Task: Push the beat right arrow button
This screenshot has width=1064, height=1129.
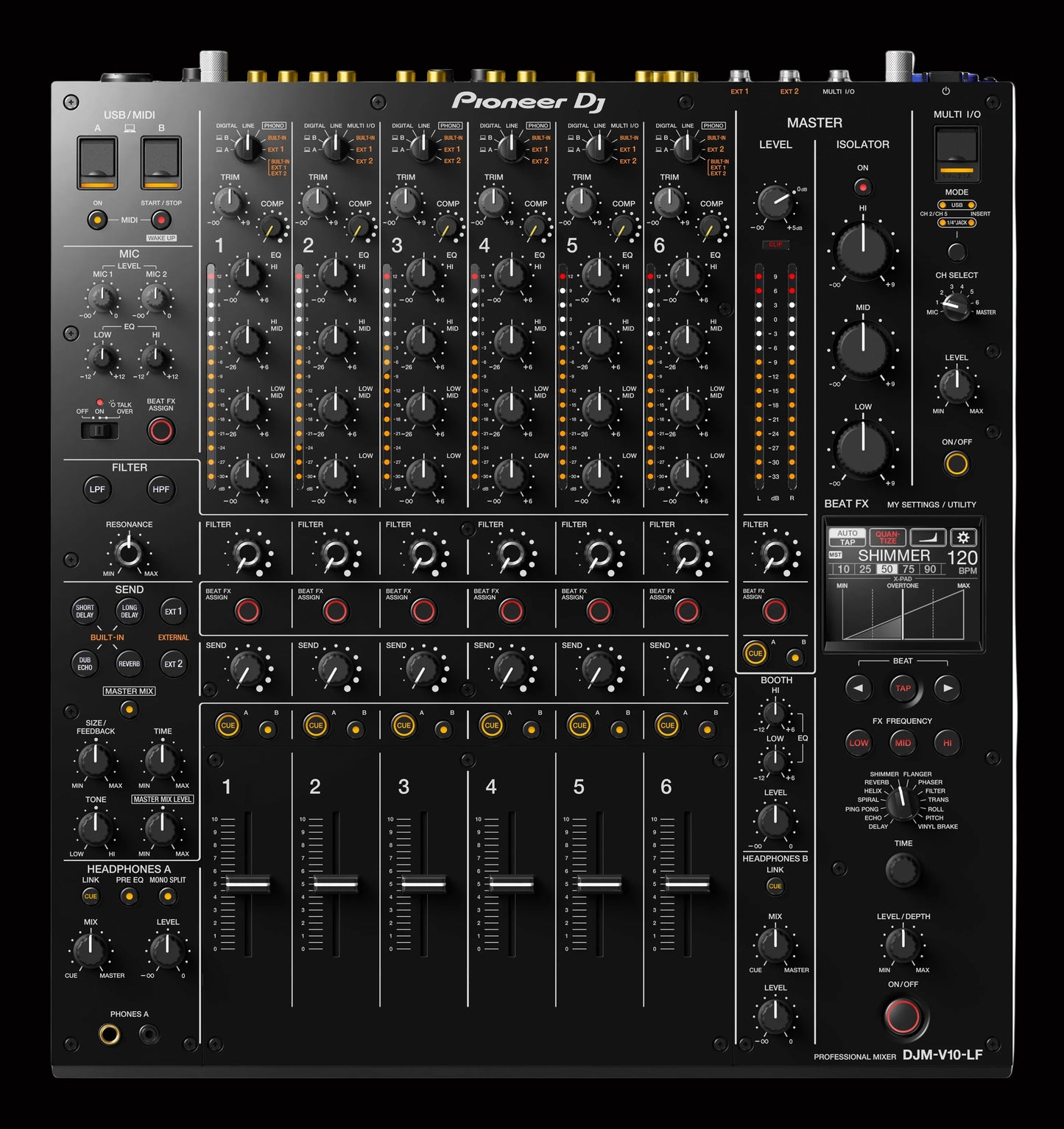Action: (948, 688)
